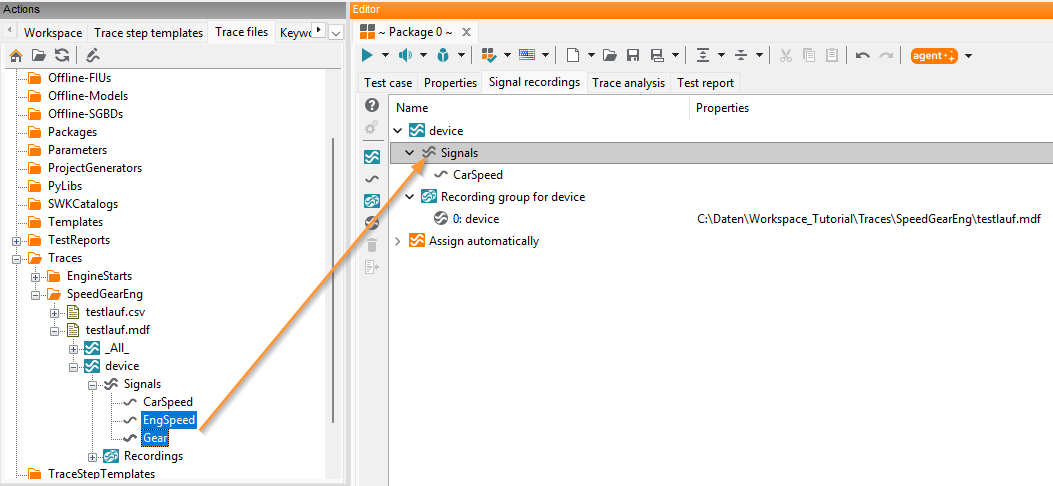This screenshot has height=486, width=1053.
Task: Click the US flag language icon
Action: (x=526, y=55)
